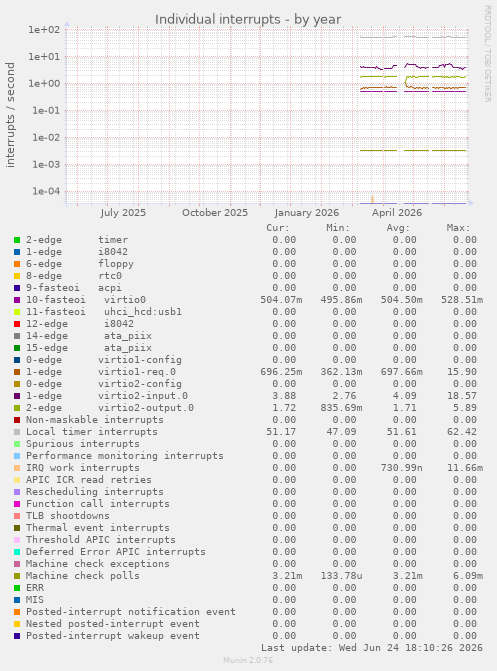Image resolution: width=497 pixels, height=671 pixels.
Task: Click the April 2026 axis label
Action: pos(397,213)
